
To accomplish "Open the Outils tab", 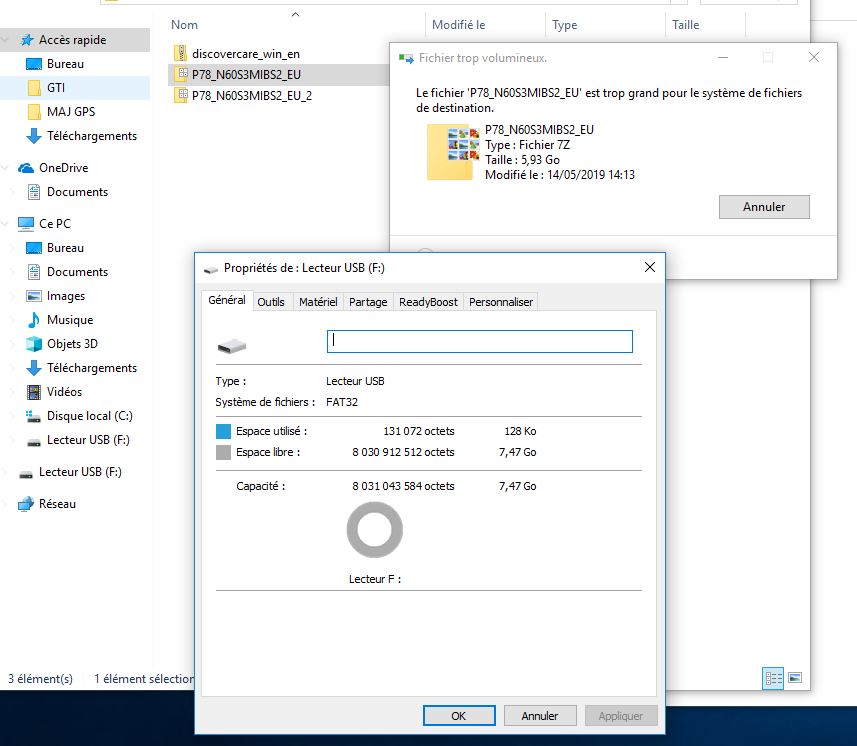I will (x=271, y=302).
